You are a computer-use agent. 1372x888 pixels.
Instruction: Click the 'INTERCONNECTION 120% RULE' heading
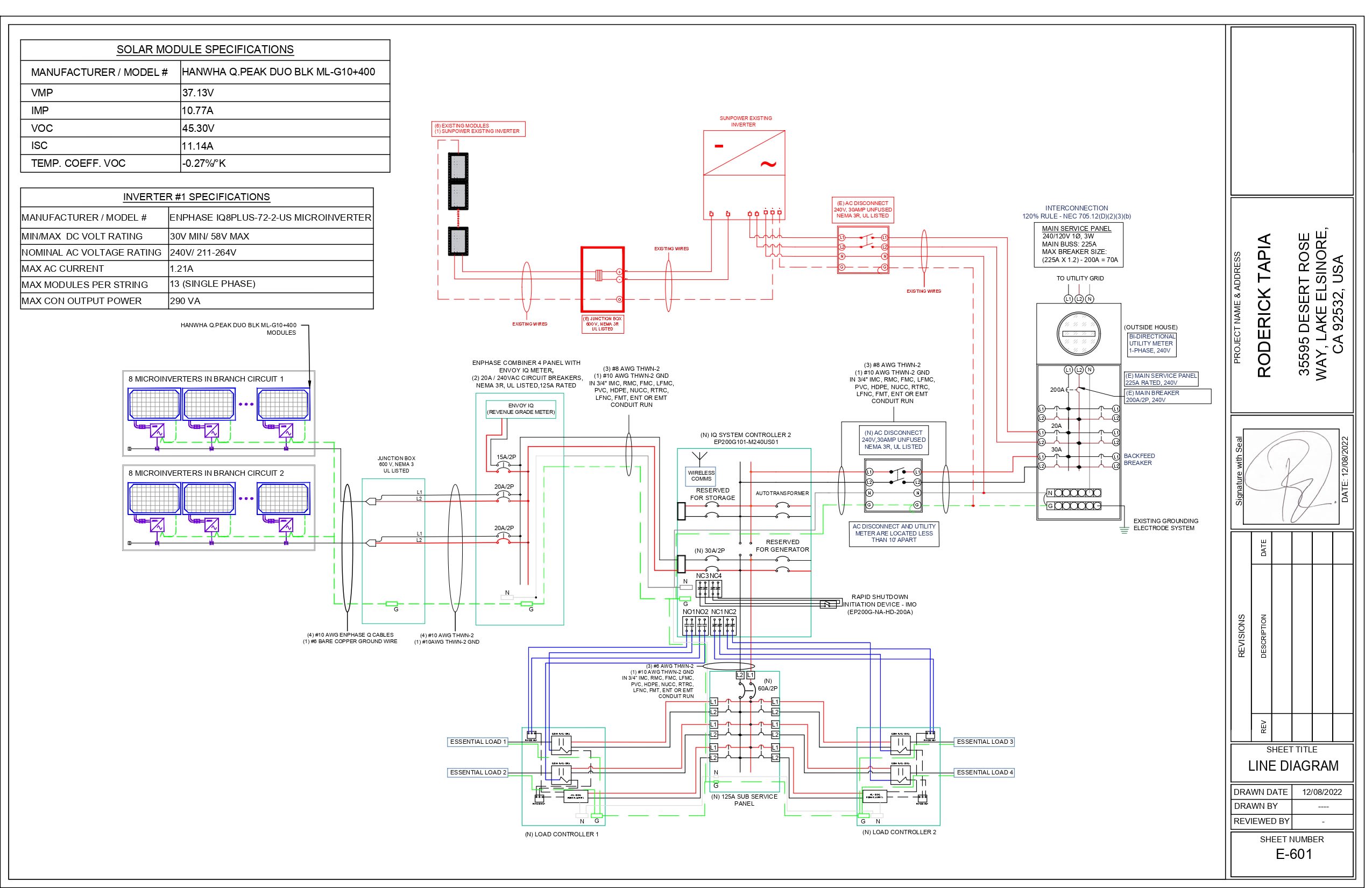click(1076, 212)
